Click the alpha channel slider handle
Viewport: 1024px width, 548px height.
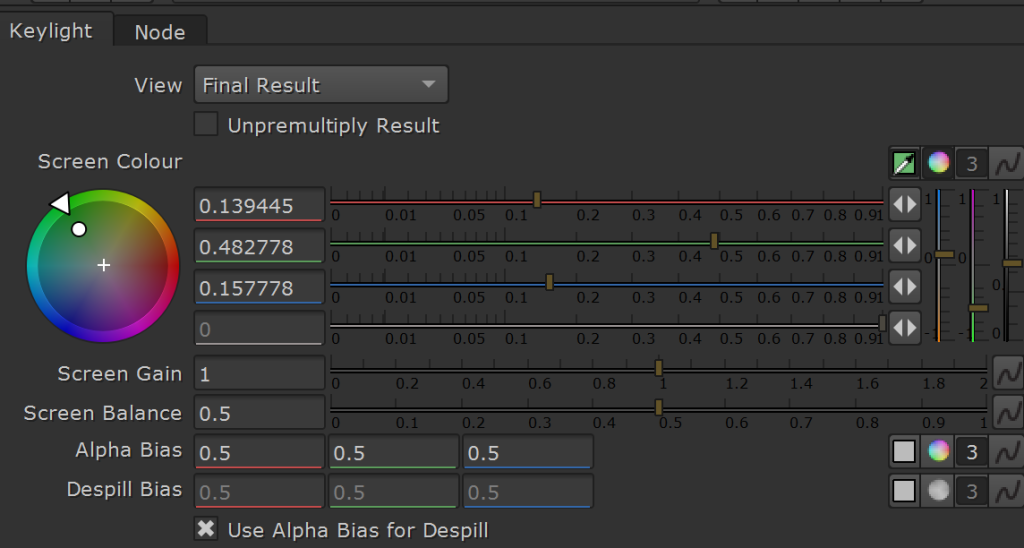(882, 323)
